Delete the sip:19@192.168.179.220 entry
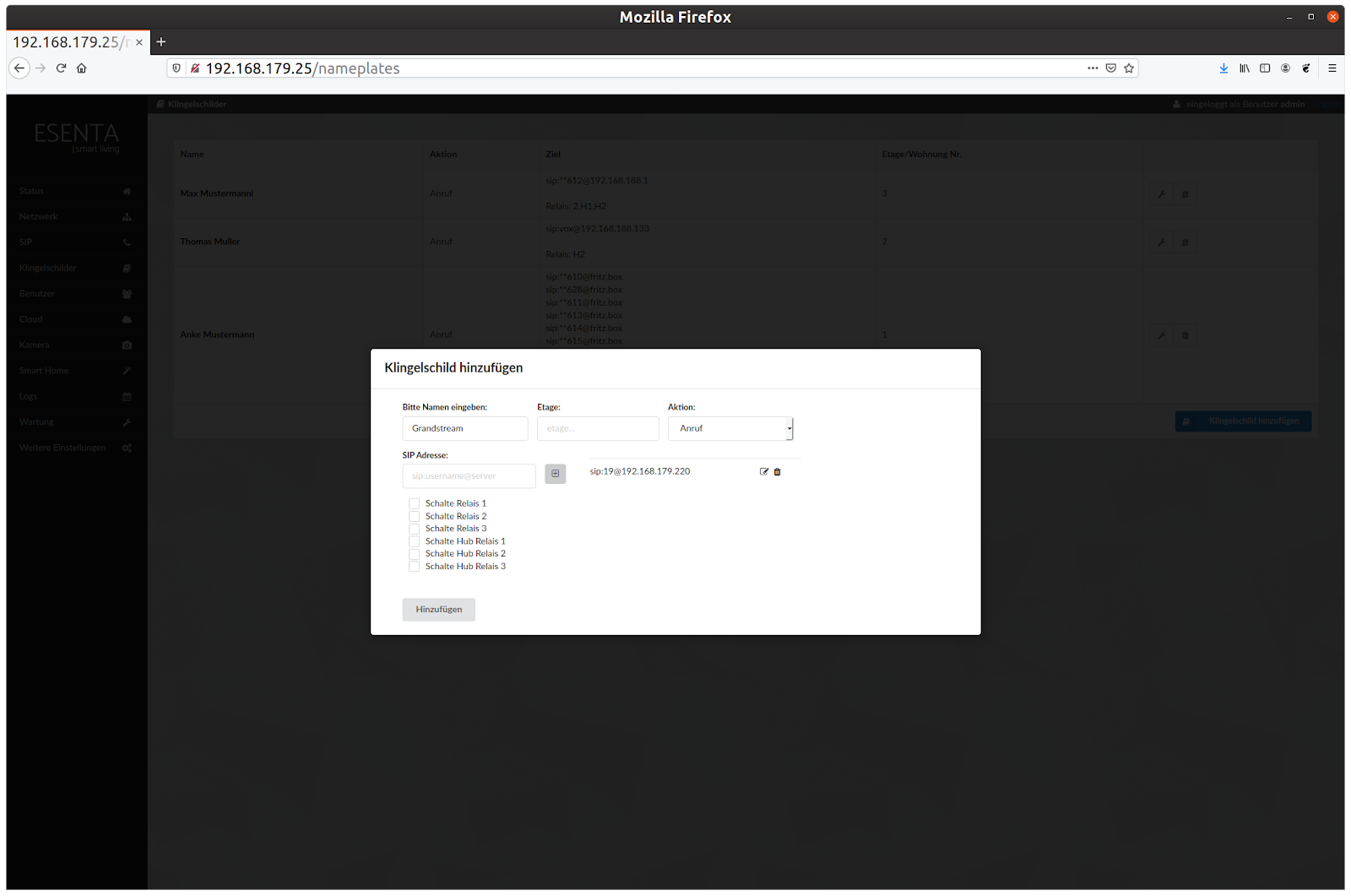Screen dimensions: 1351x896 (x=778, y=472)
